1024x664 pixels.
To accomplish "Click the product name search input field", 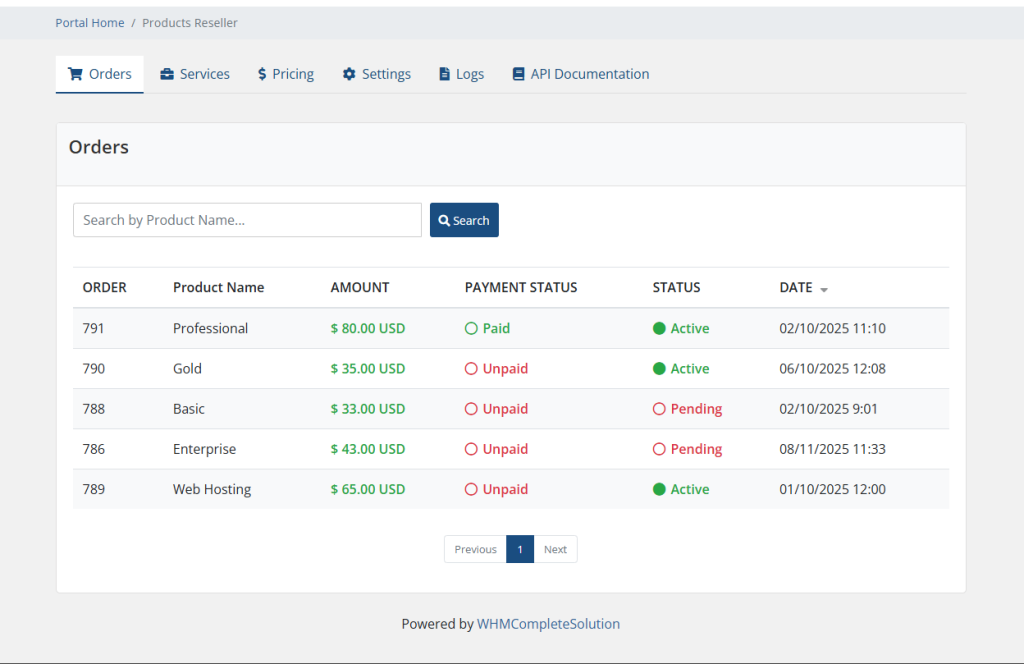I will point(246,219).
